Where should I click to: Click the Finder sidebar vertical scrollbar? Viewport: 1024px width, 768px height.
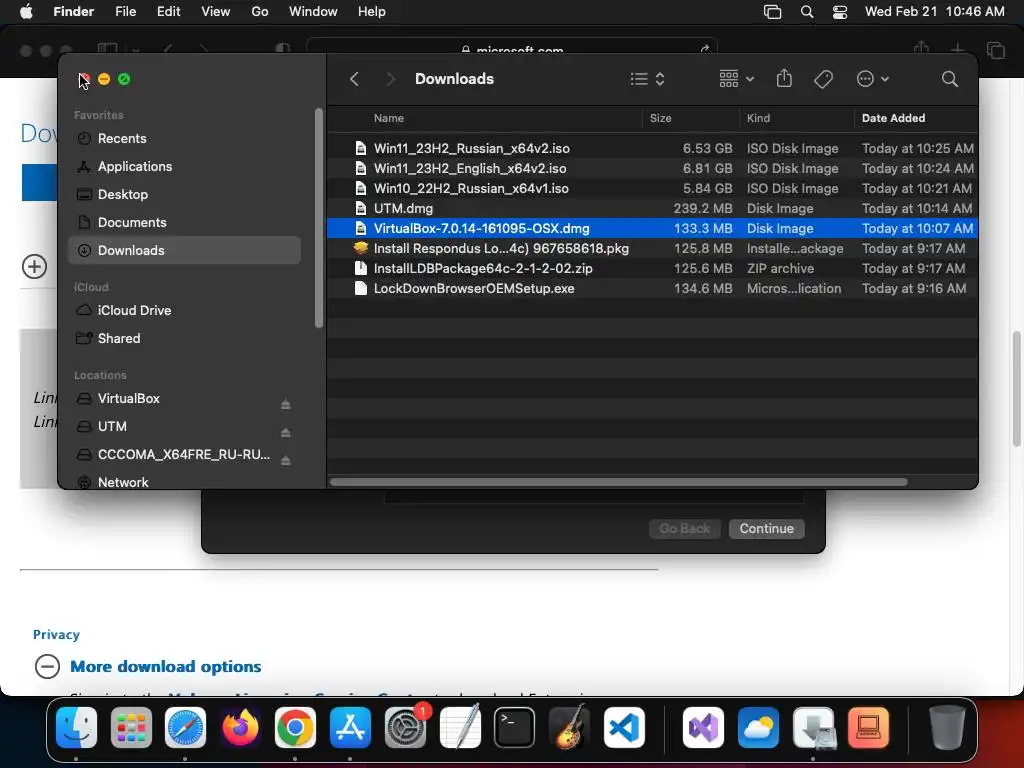click(319, 218)
